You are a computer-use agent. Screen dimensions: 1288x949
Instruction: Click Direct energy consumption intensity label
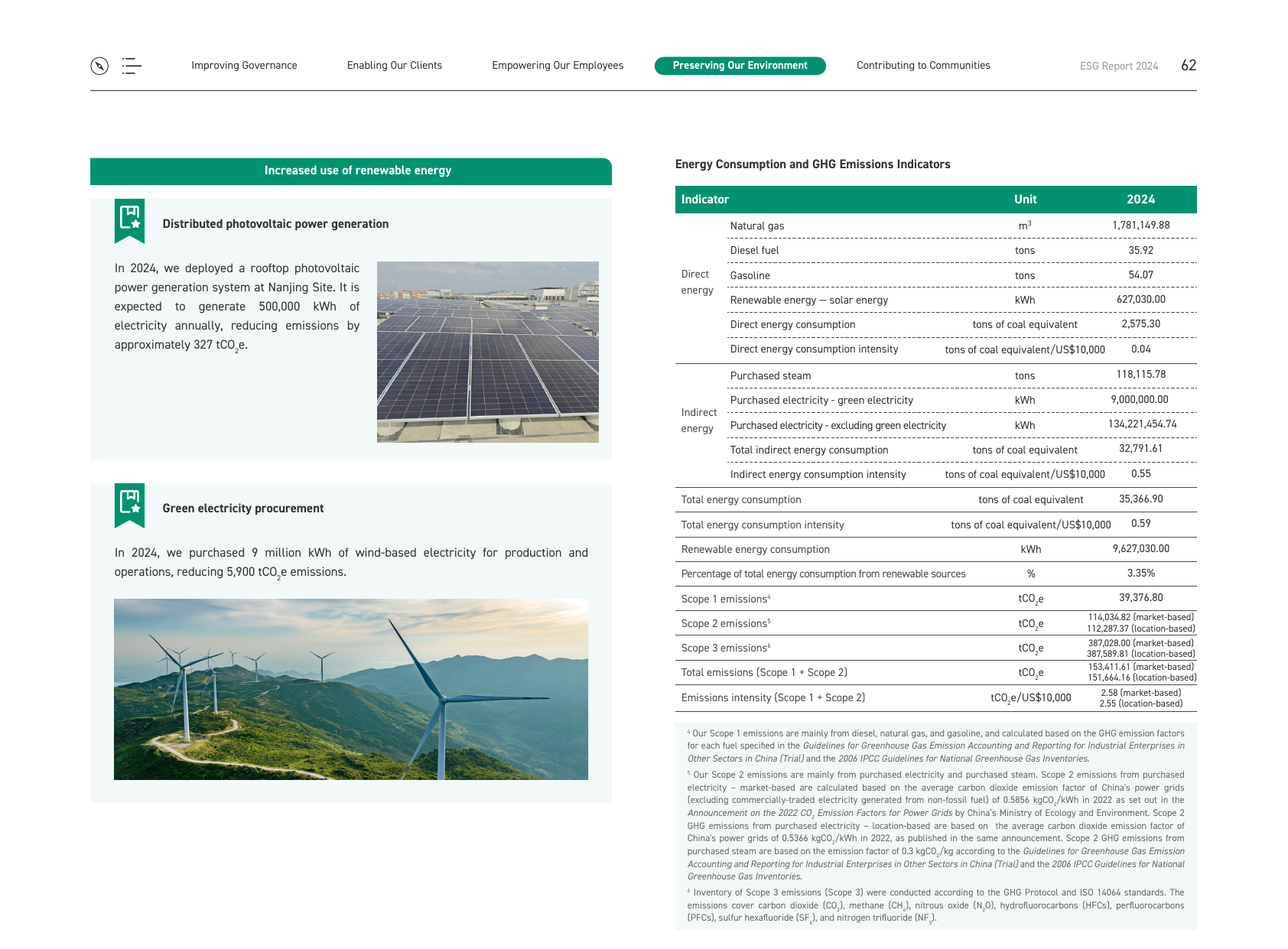[x=815, y=349]
